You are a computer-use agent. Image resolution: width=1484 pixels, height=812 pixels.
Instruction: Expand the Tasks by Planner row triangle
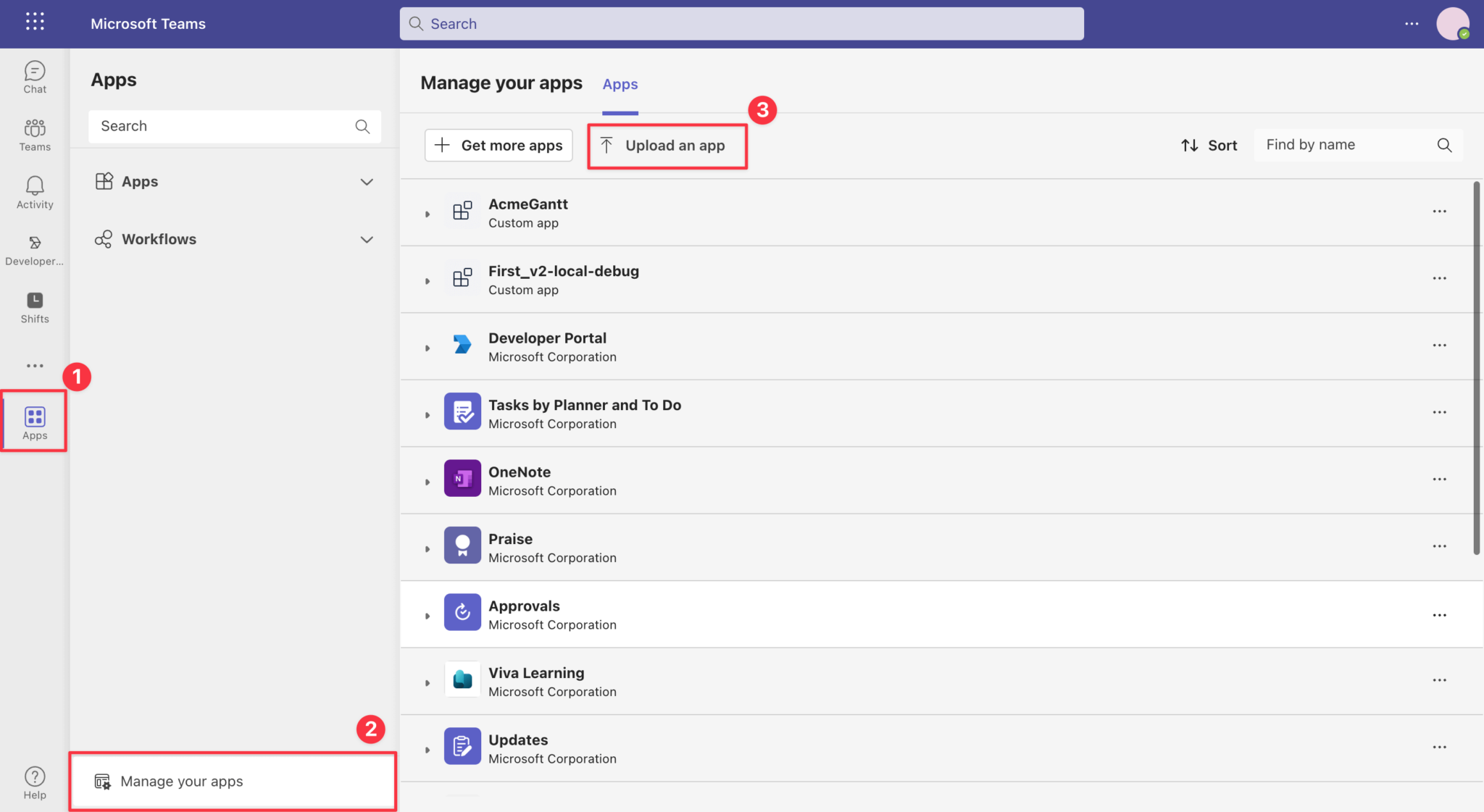(x=428, y=415)
